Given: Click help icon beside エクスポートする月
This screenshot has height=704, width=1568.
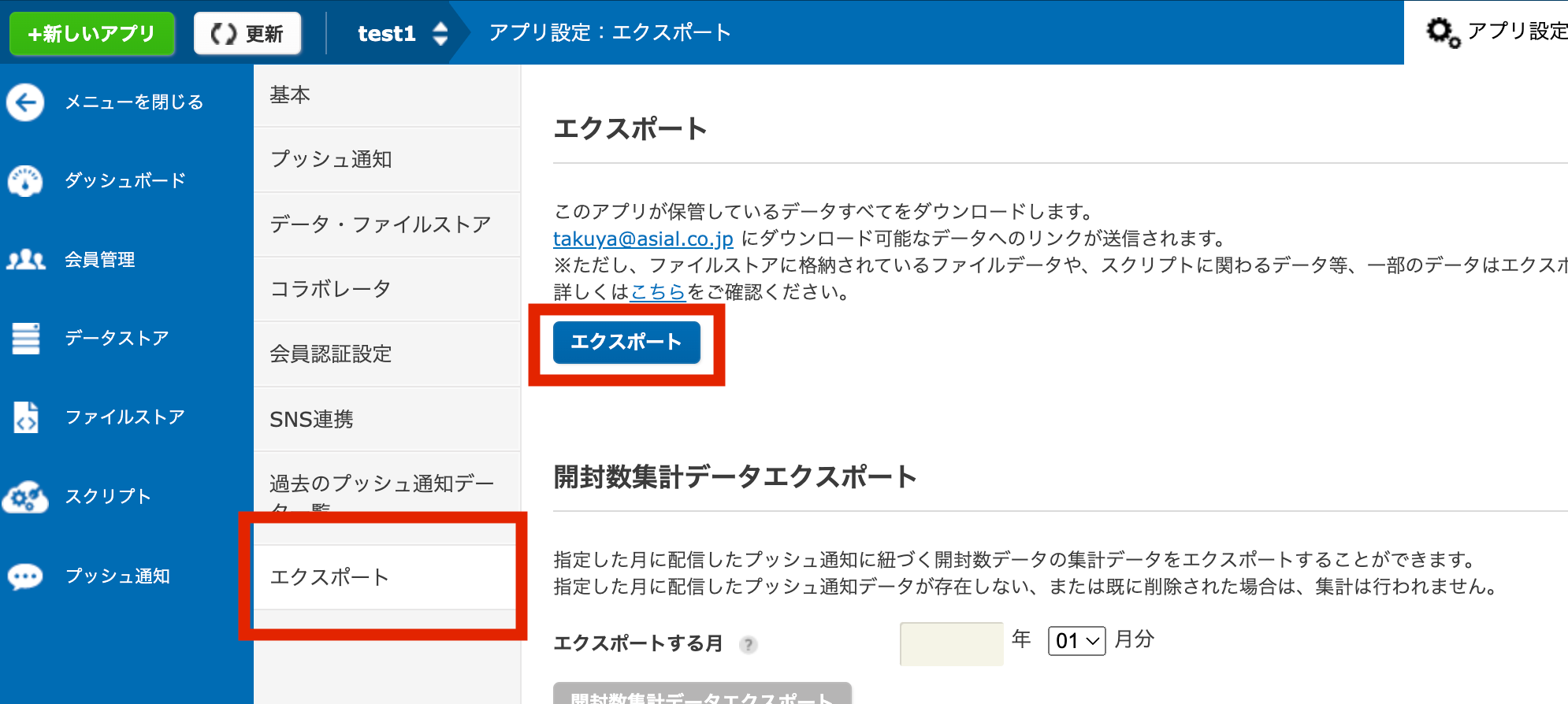Looking at the screenshot, I should [748, 645].
